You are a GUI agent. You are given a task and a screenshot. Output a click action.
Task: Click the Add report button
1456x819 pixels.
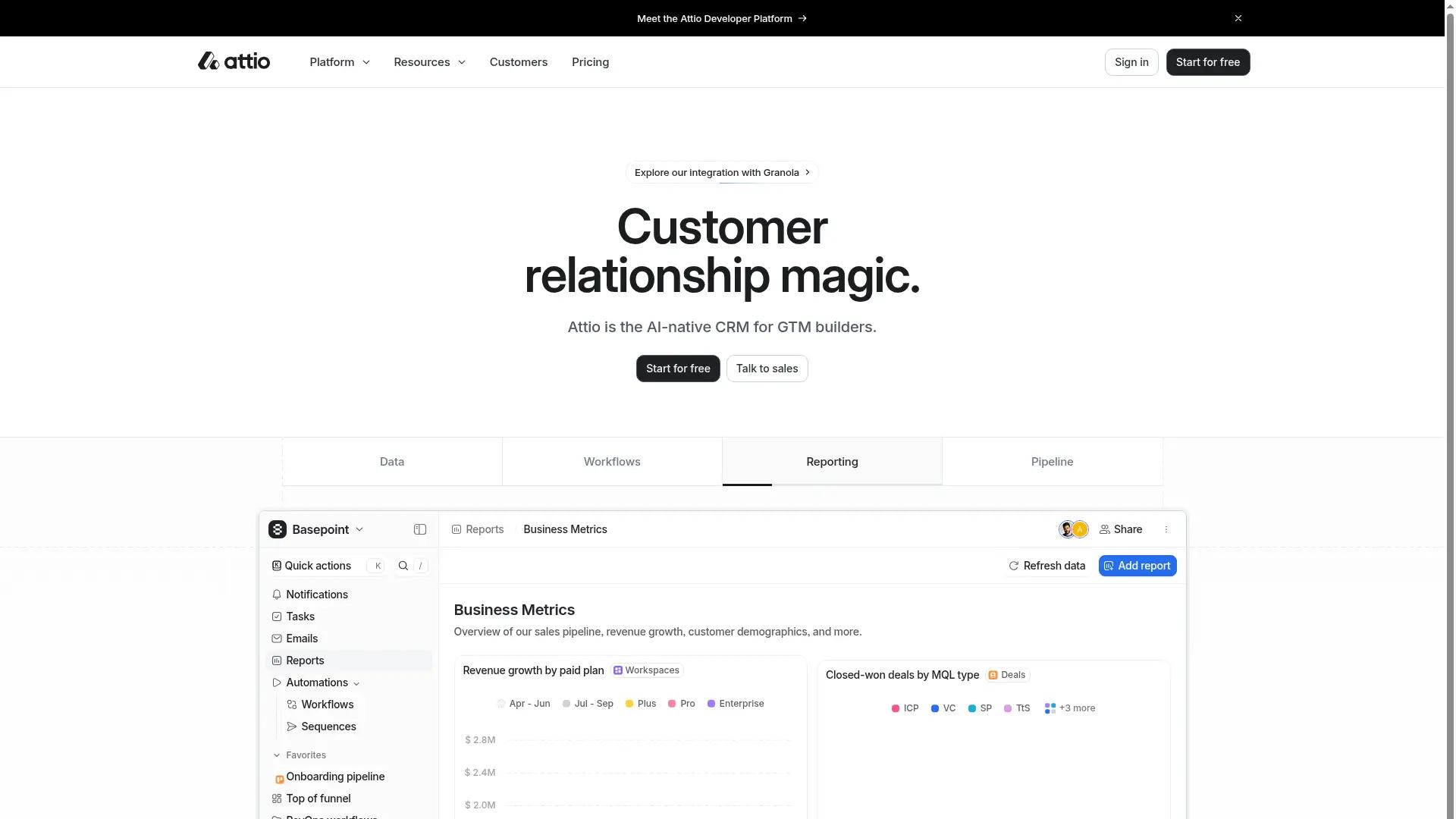coord(1137,566)
